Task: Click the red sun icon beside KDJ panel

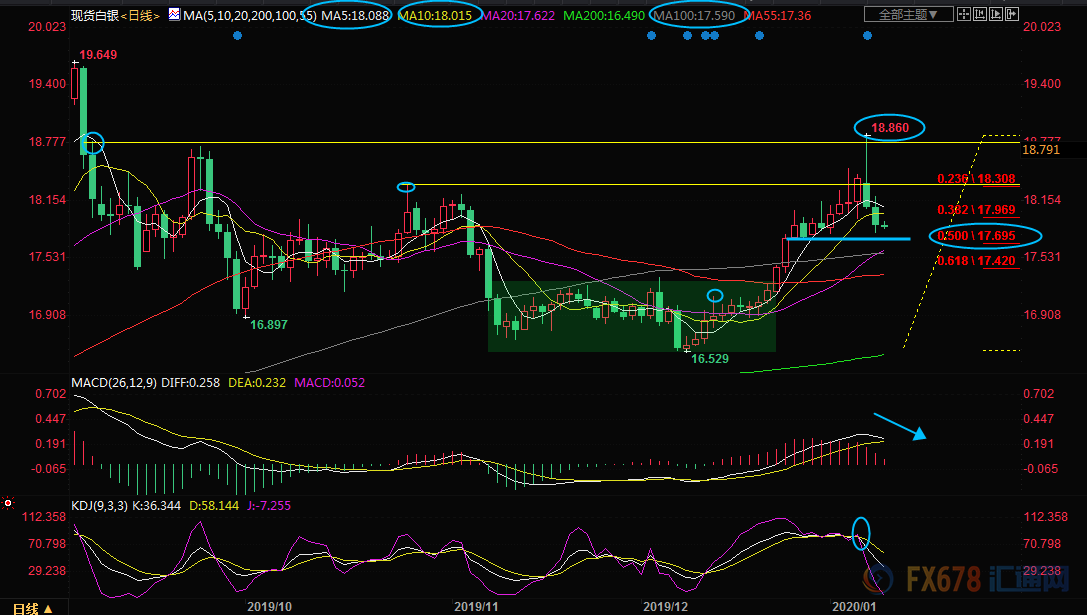Action: tap(8, 502)
